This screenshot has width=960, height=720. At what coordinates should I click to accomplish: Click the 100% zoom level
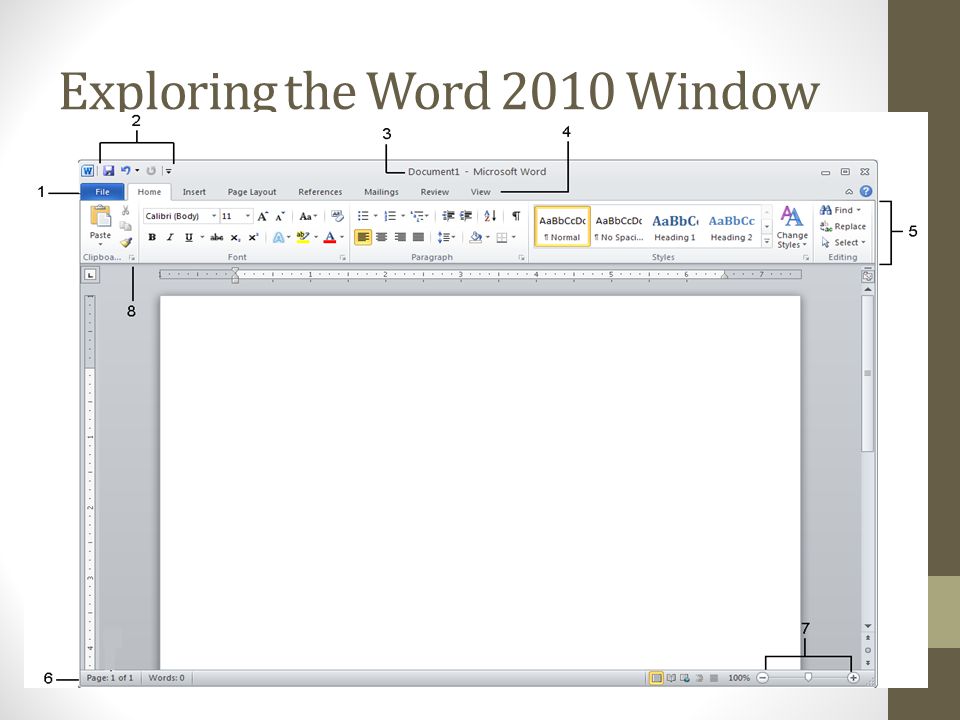(x=739, y=678)
